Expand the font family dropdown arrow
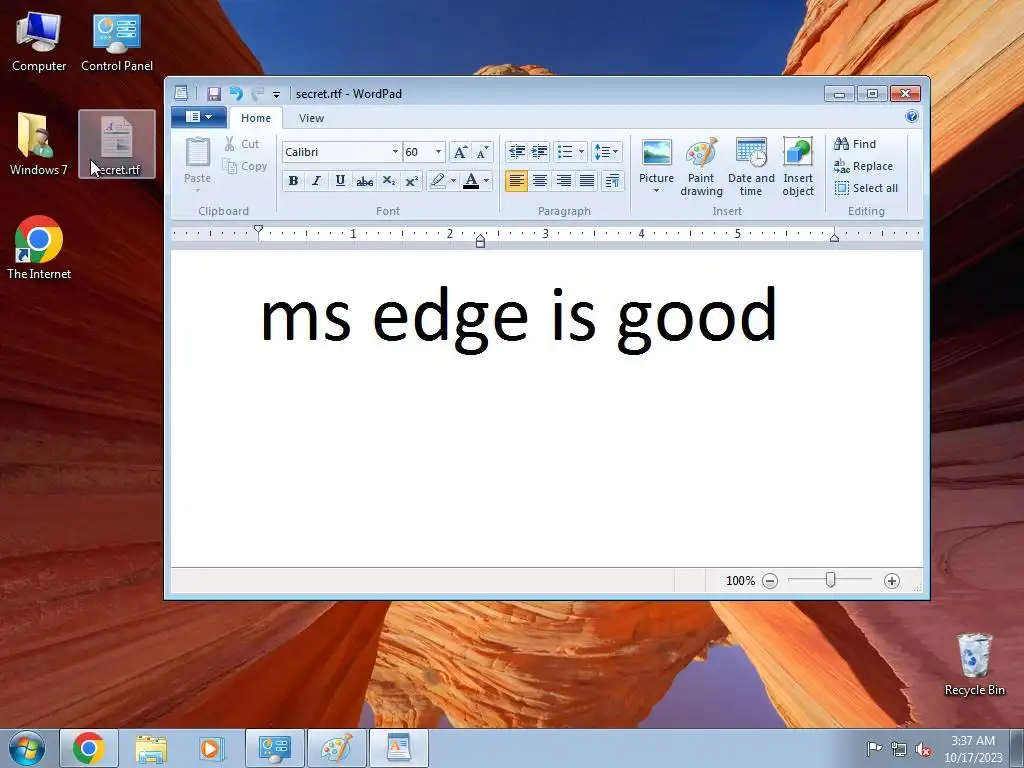1024x768 pixels. (395, 152)
